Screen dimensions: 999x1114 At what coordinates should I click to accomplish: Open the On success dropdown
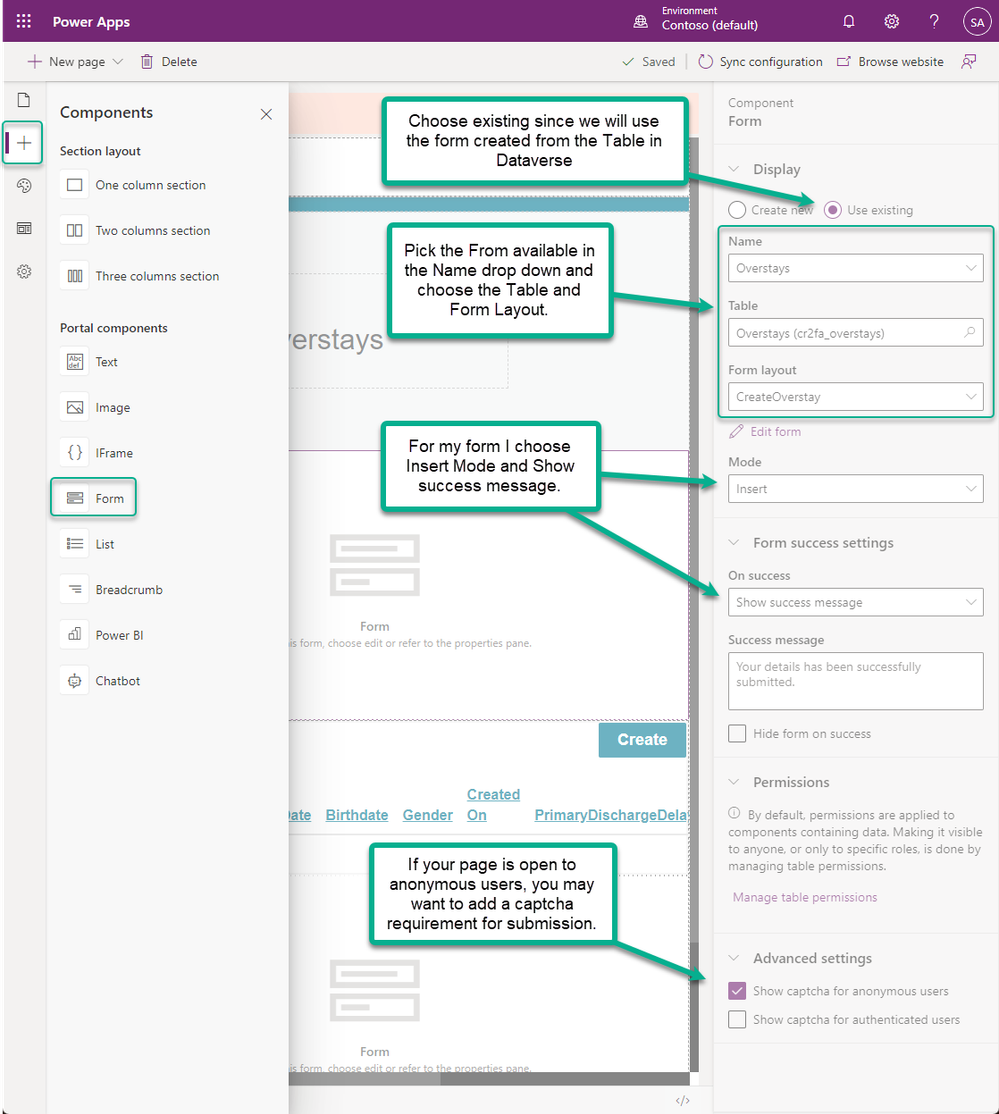tap(855, 602)
